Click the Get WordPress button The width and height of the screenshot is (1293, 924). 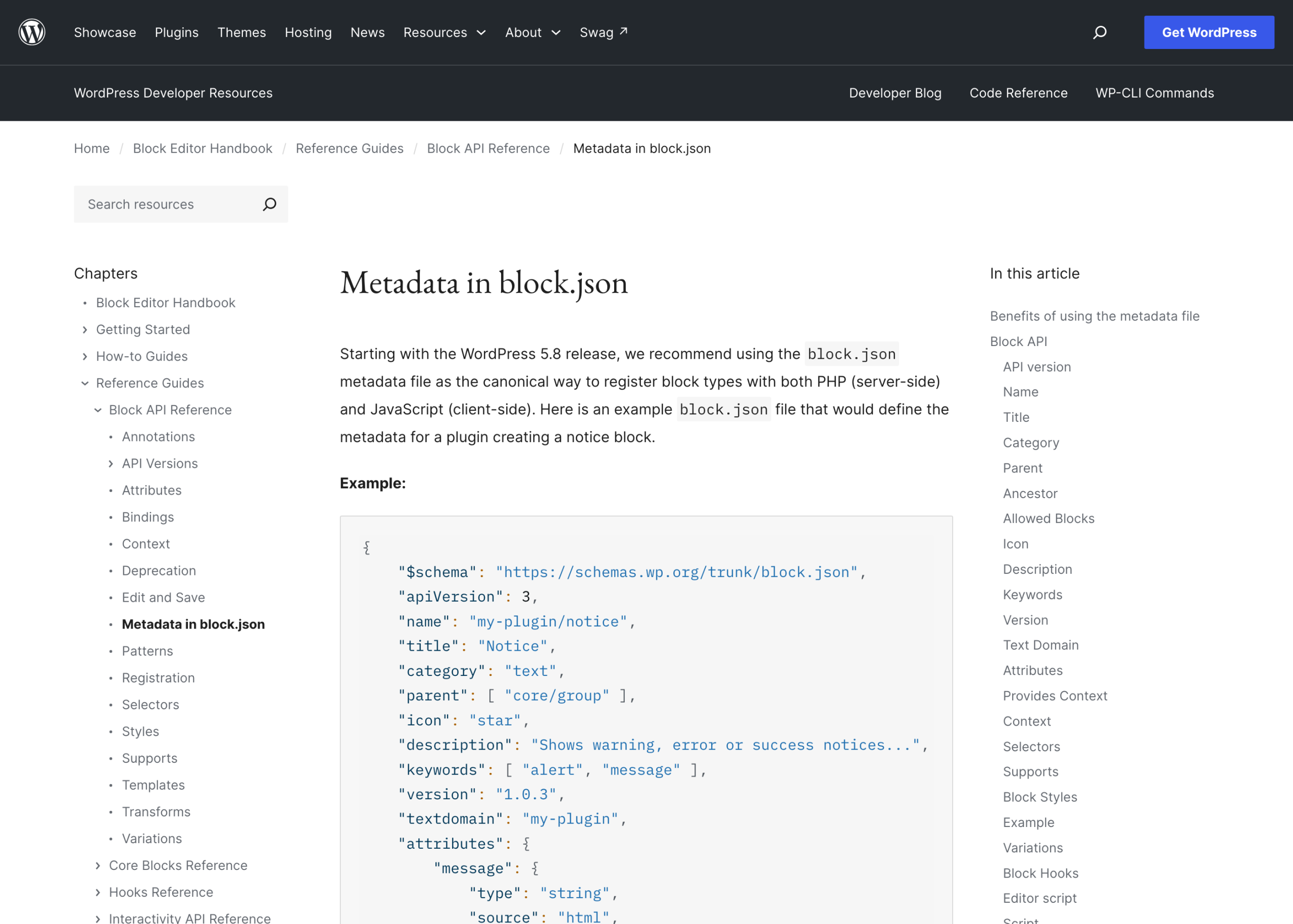pyautogui.click(x=1209, y=32)
